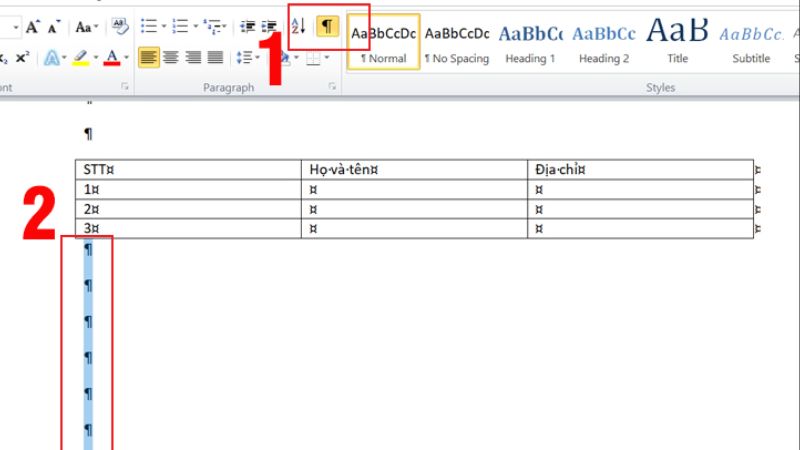Expand the Bullets list dropdown arrow
The height and width of the screenshot is (450, 800).
coord(164,26)
